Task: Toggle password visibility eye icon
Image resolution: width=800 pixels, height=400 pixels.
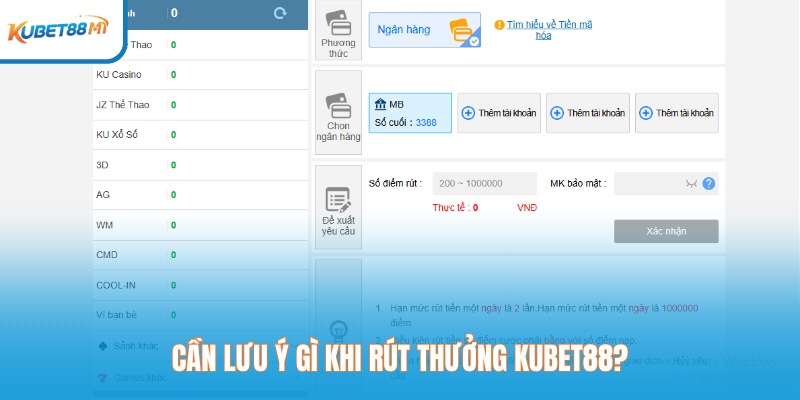Action: (x=691, y=184)
